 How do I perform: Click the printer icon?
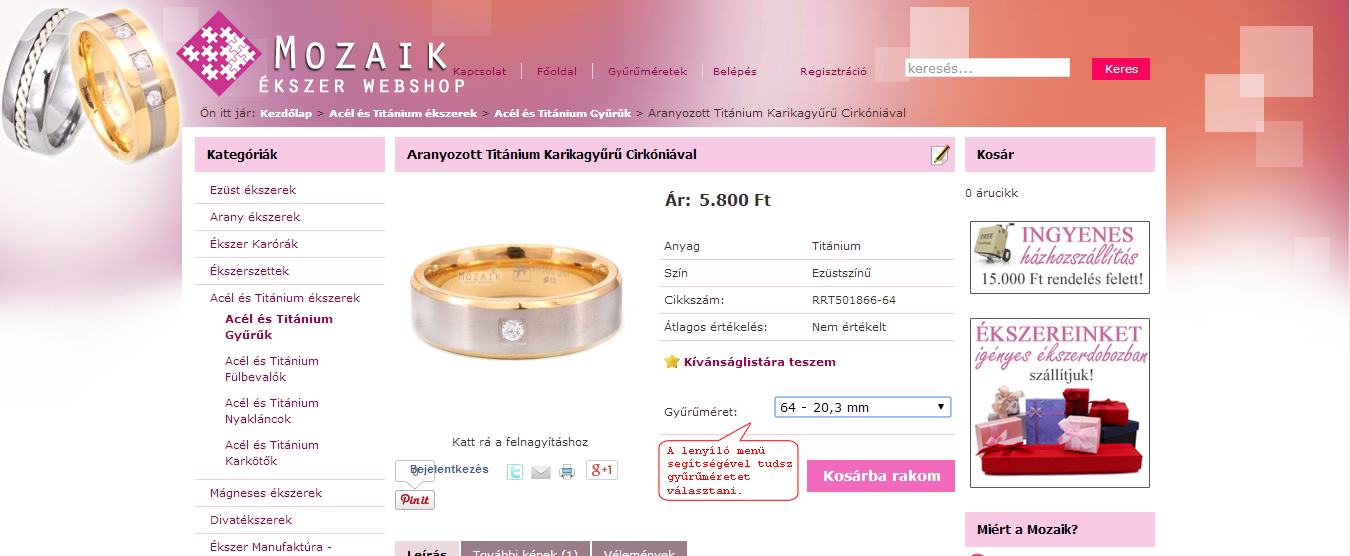point(567,472)
